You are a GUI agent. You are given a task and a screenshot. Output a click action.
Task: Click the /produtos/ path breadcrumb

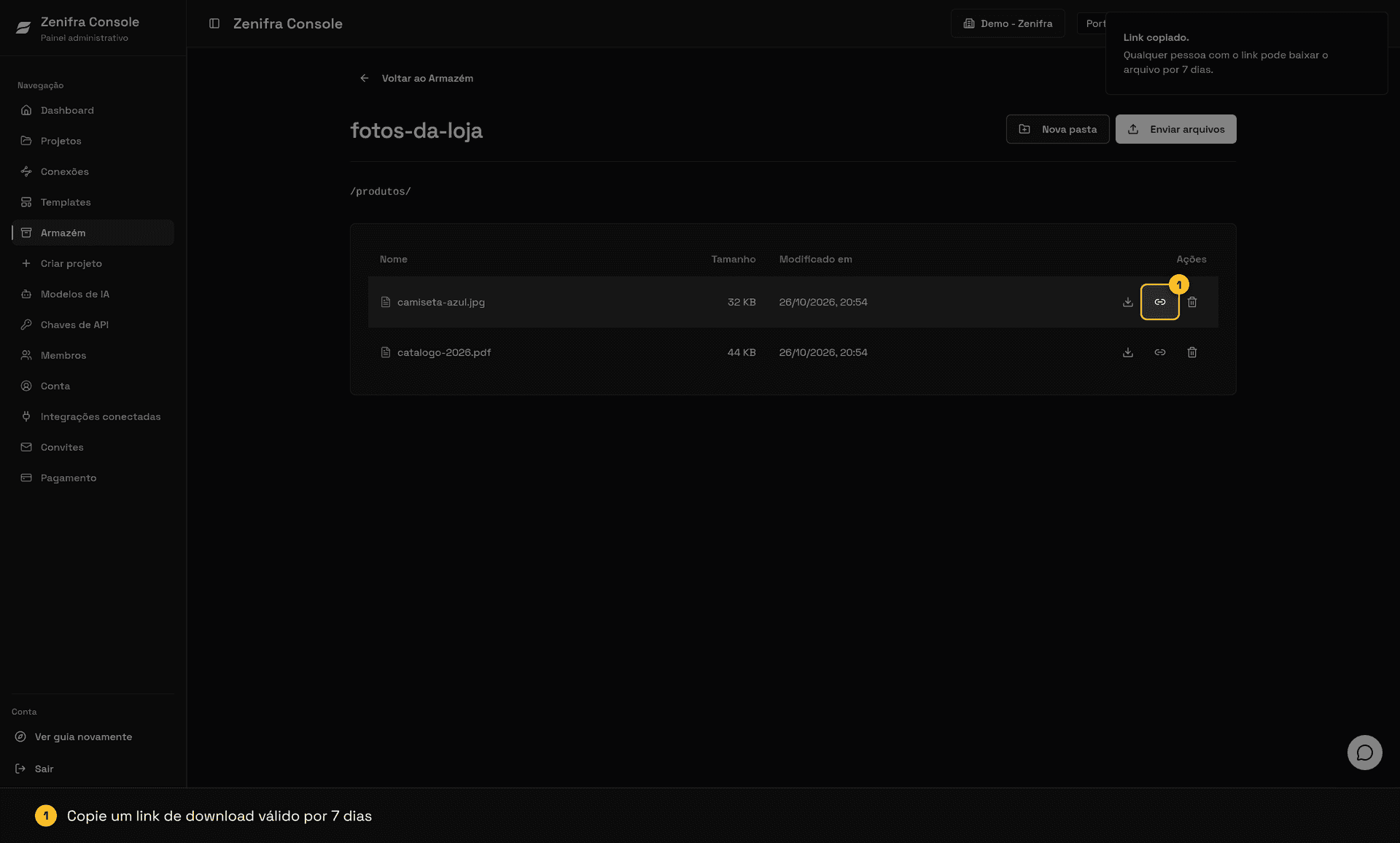click(381, 191)
